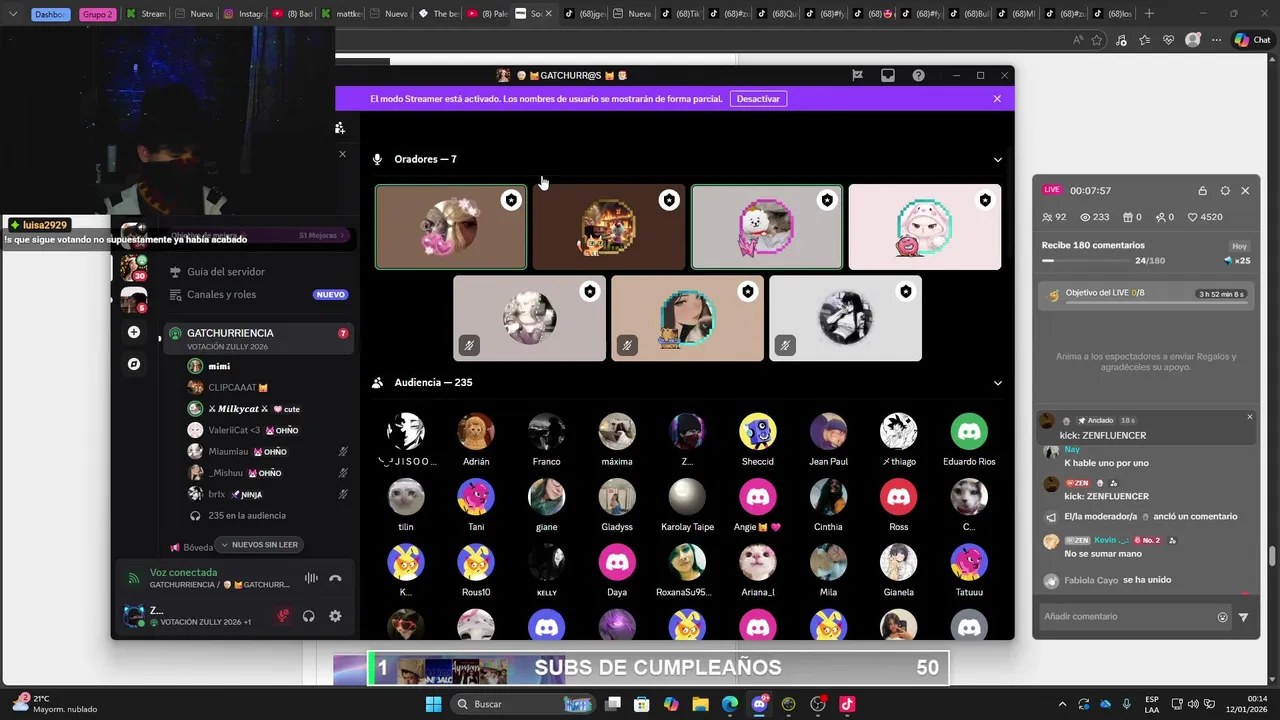Open the Discord icon on the Windows taskbar
The width and height of the screenshot is (1280, 720).
click(759, 704)
